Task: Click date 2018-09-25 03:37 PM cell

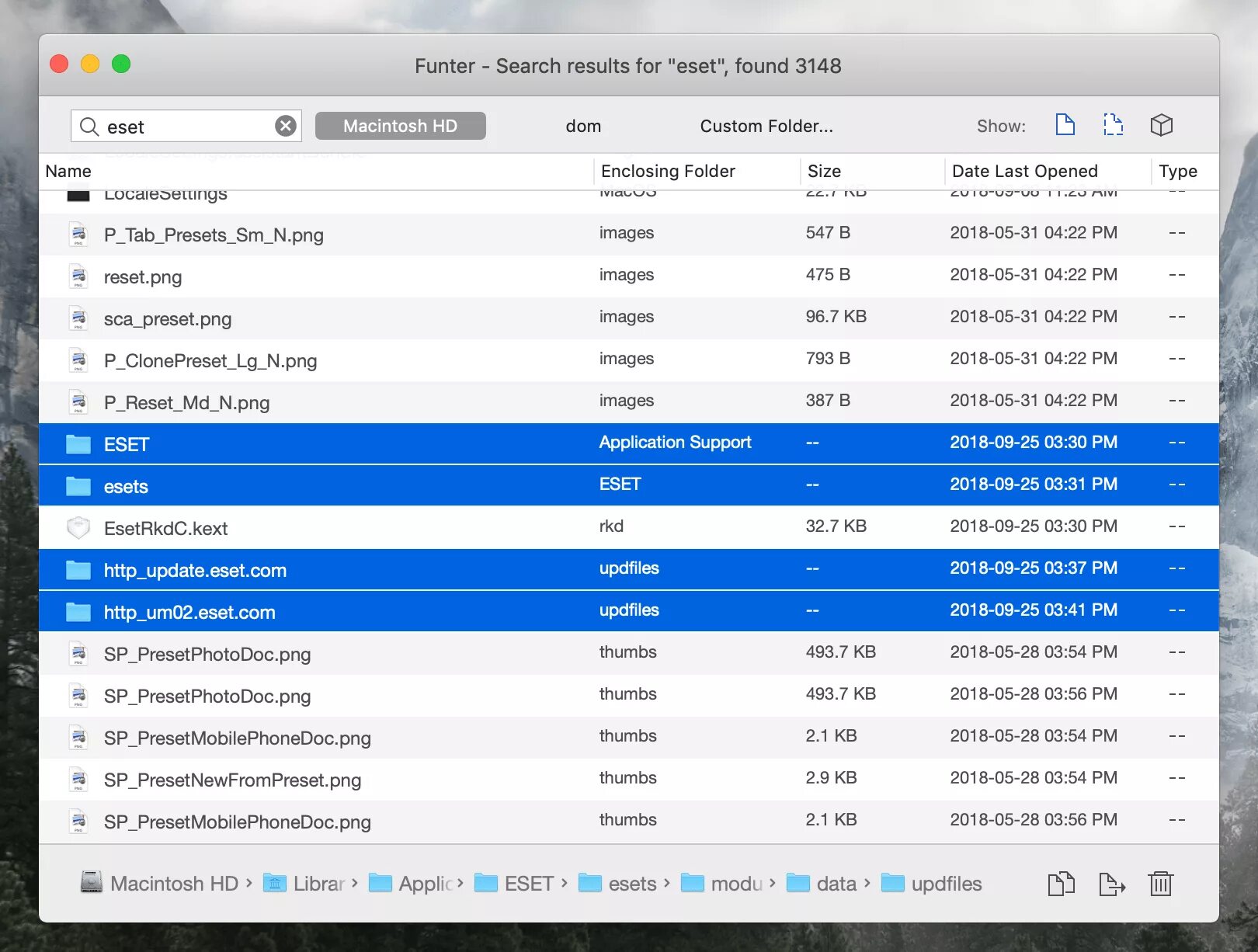Action: (x=1034, y=568)
